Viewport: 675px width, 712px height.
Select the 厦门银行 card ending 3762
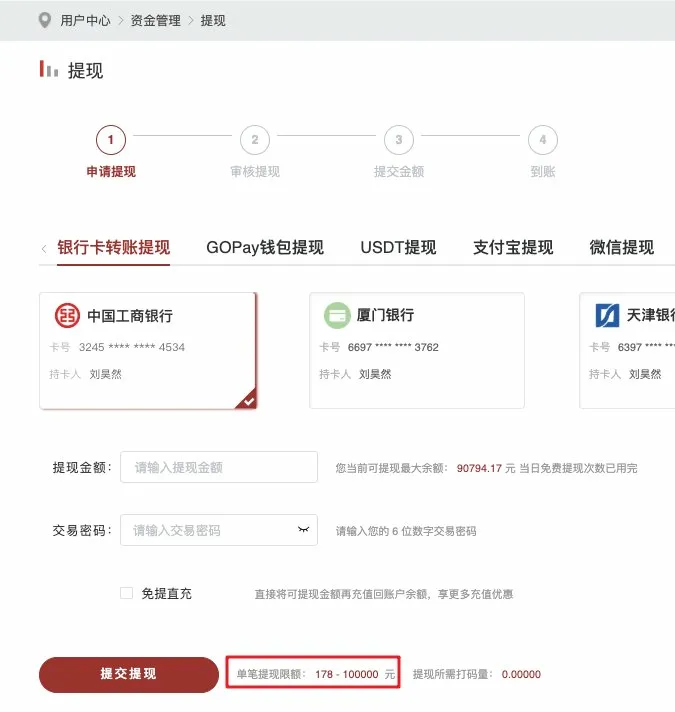point(417,351)
